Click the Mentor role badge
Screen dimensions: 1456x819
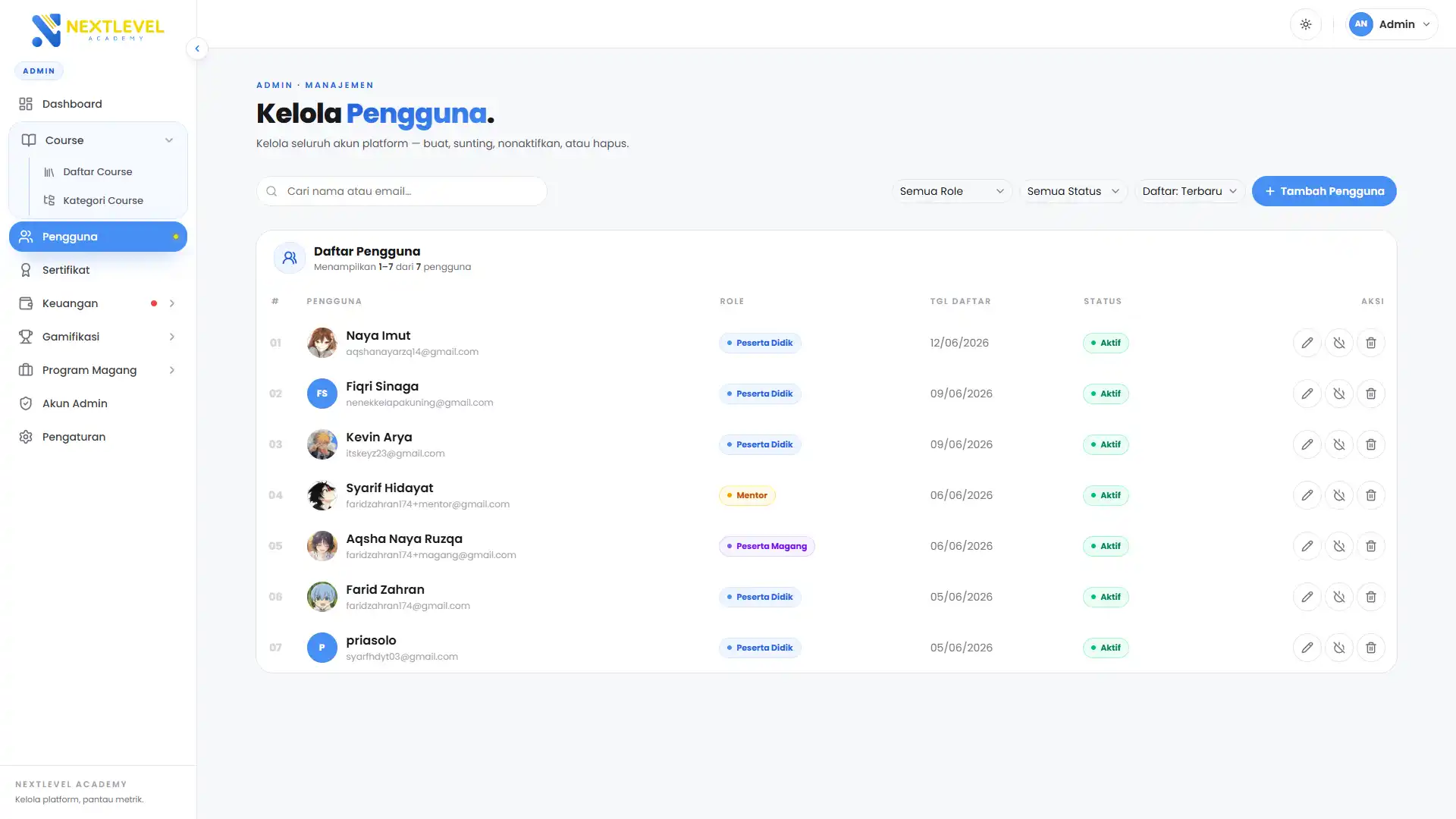click(747, 495)
